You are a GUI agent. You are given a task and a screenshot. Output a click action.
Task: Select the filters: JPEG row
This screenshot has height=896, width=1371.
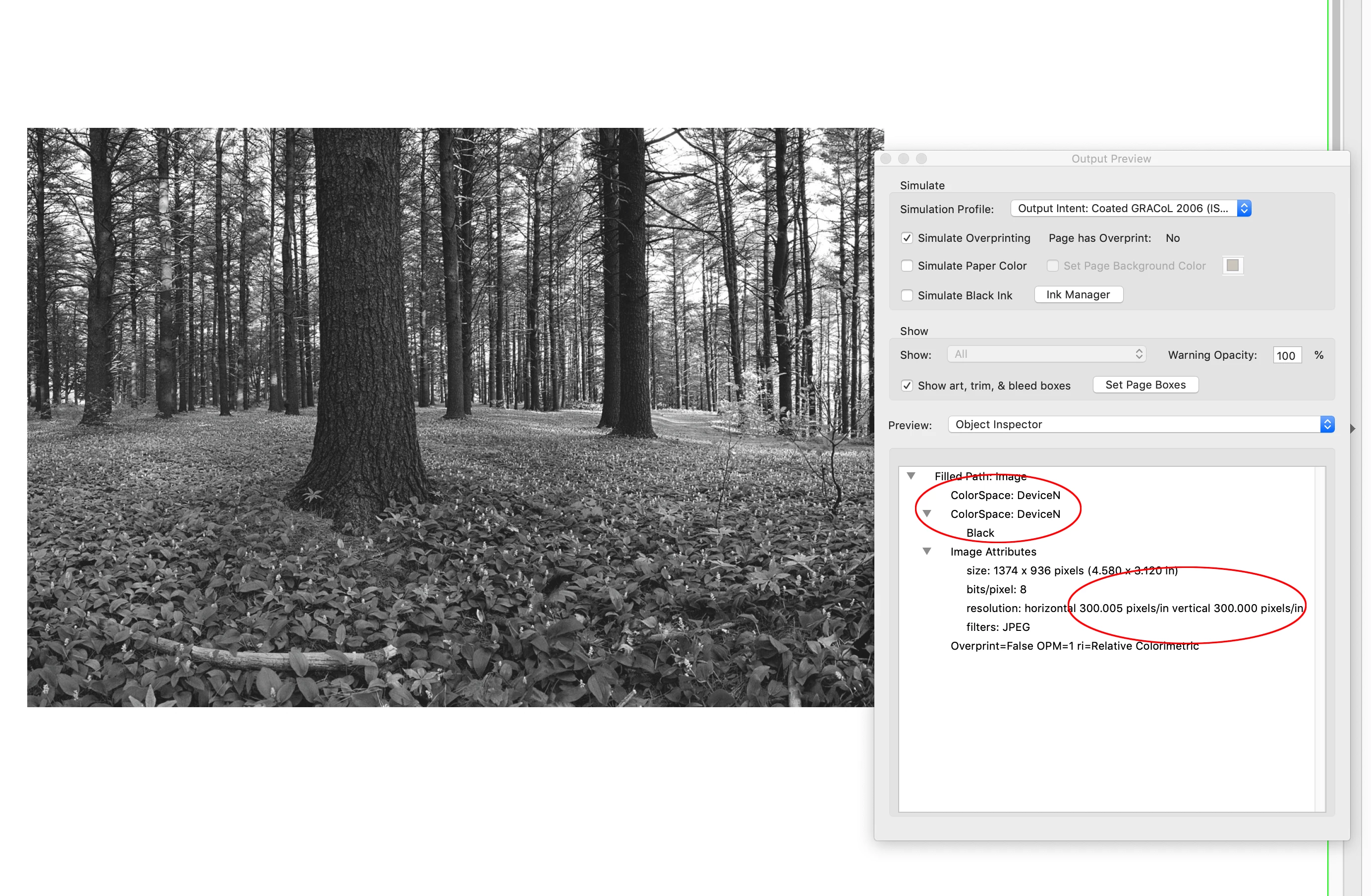pos(998,627)
